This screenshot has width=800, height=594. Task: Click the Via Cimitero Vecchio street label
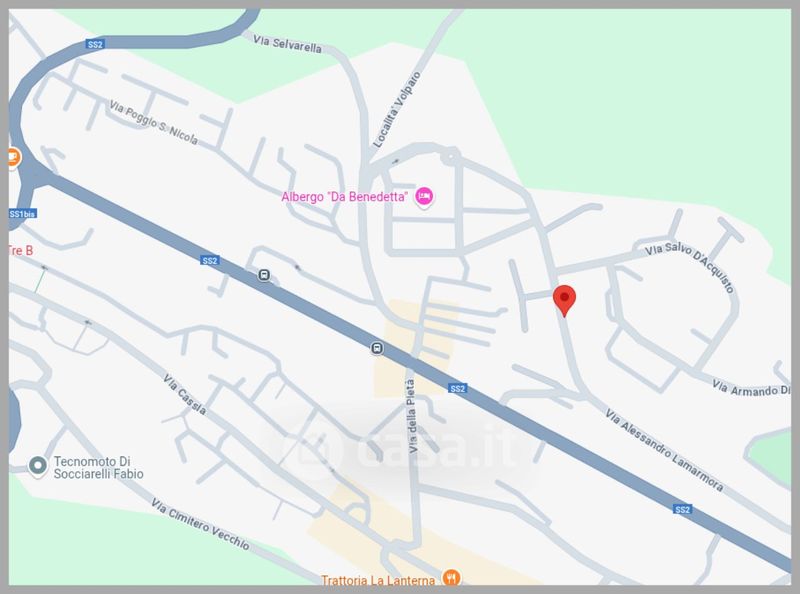click(x=201, y=524)
